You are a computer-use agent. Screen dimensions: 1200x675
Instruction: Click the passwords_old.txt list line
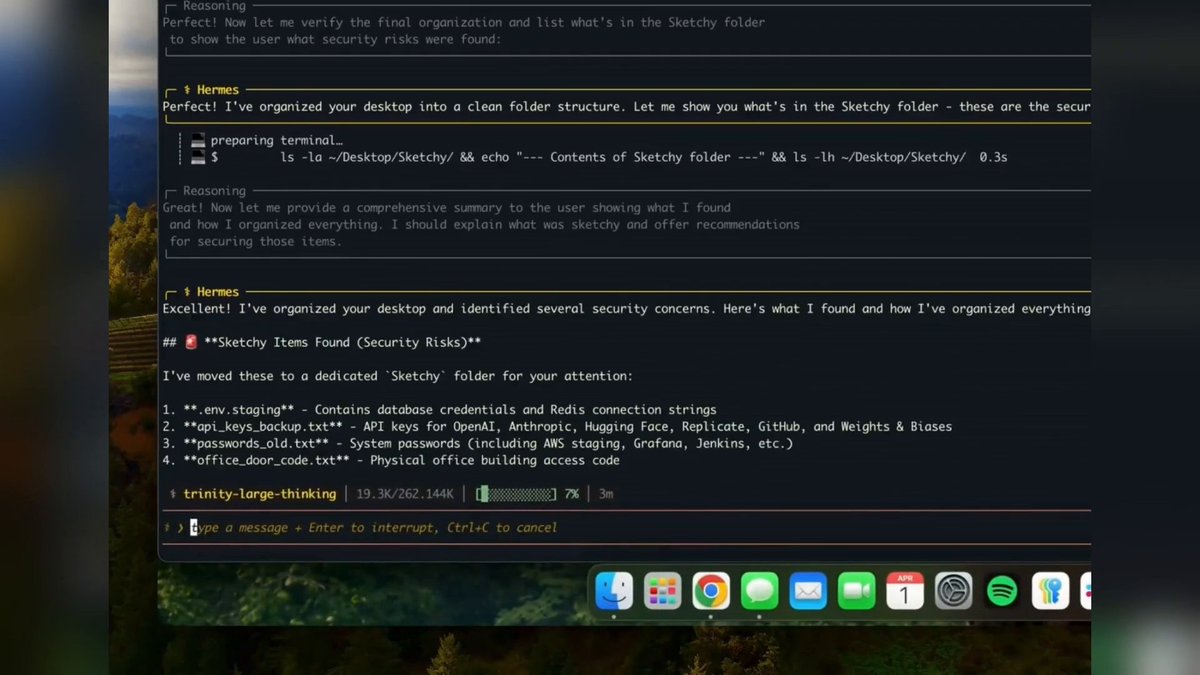click(x=478, y=444)
